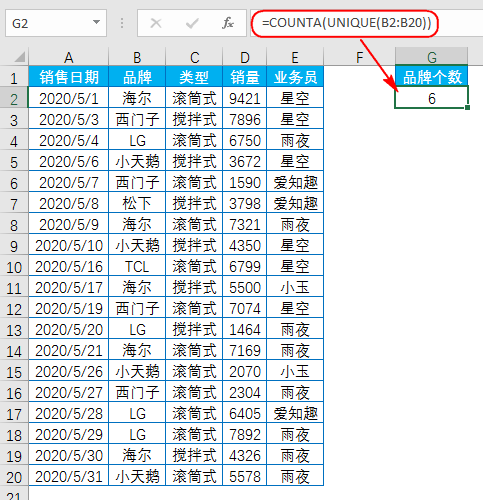Select row 10 header
Screen dimensions: 483x500
click(14, 267)
